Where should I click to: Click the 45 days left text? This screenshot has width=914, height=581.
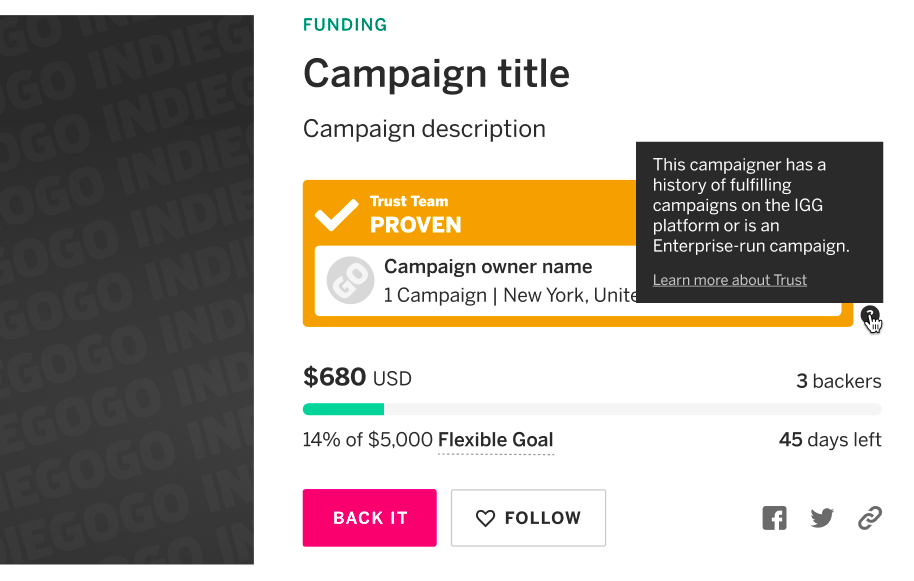coord(830,440)
